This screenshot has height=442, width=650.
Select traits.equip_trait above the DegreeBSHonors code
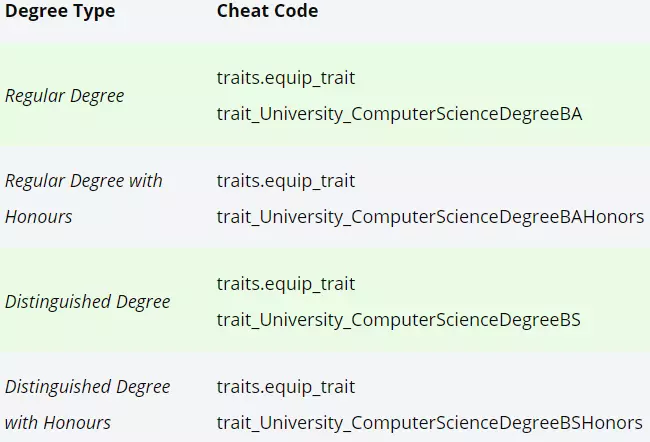(x=285, y=386)
